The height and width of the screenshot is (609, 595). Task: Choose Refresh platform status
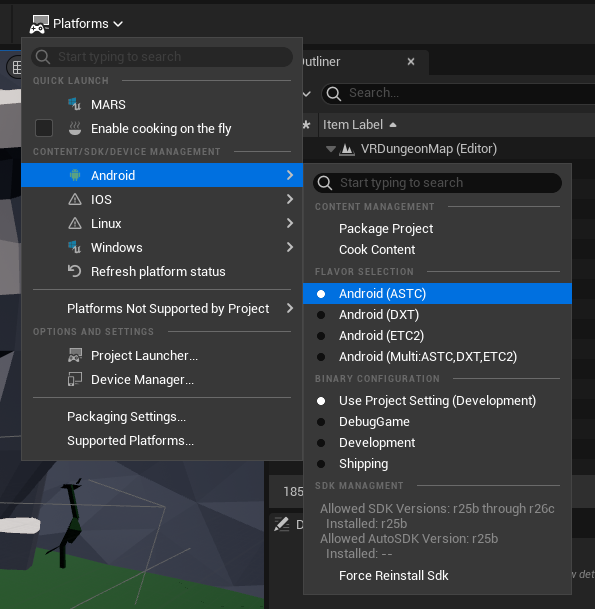click(x=162, y=271)
